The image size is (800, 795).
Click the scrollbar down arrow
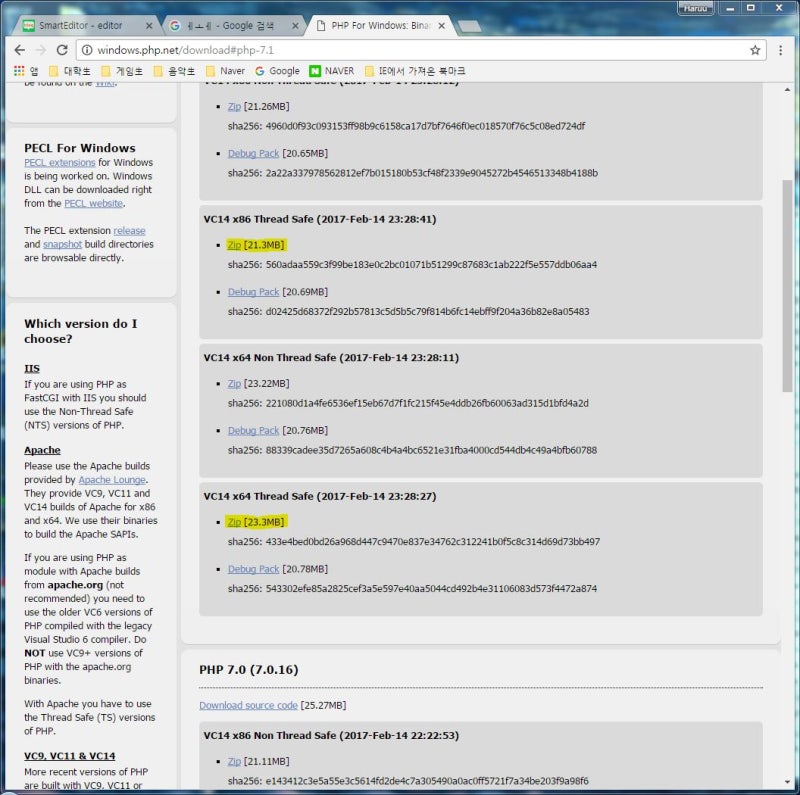787,782
